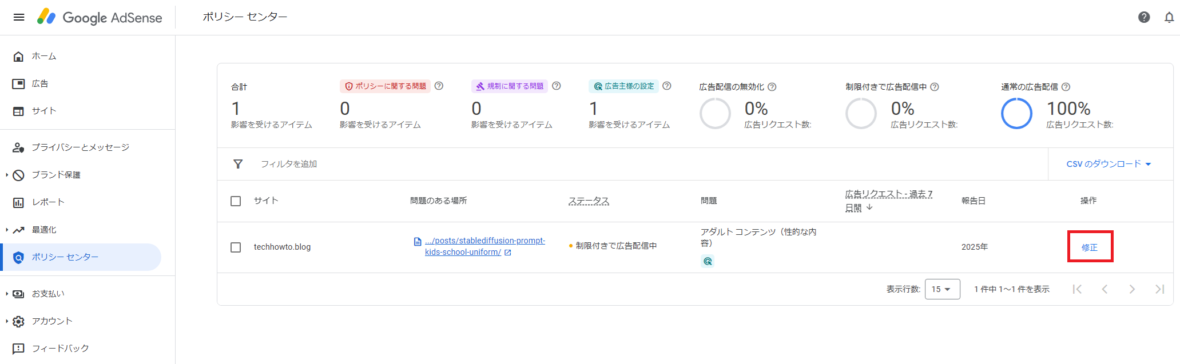
Task: Click the 問題のある場所 column header
Action: tap(439, 201)
